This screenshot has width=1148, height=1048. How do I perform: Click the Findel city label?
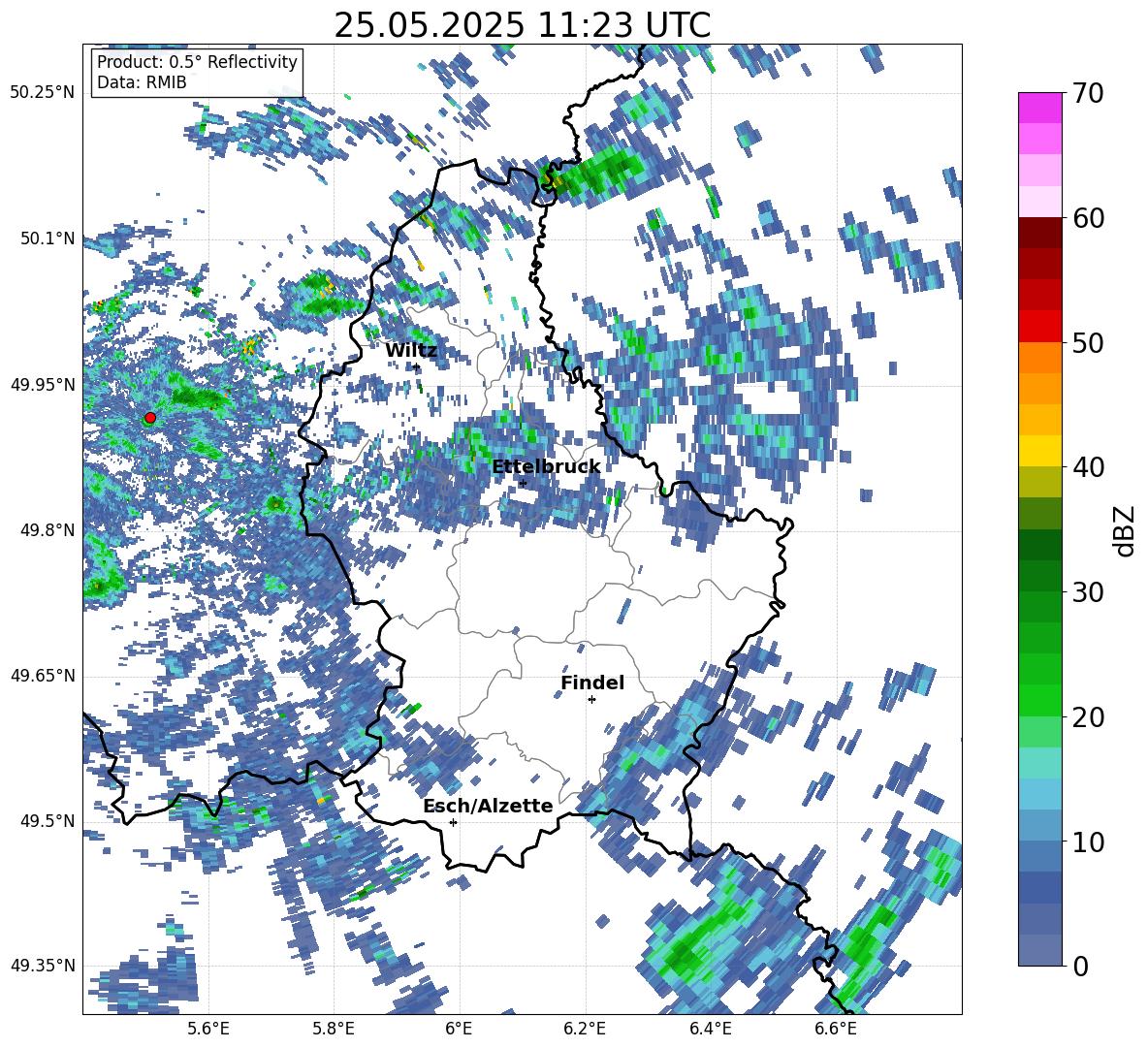[592, 683]
